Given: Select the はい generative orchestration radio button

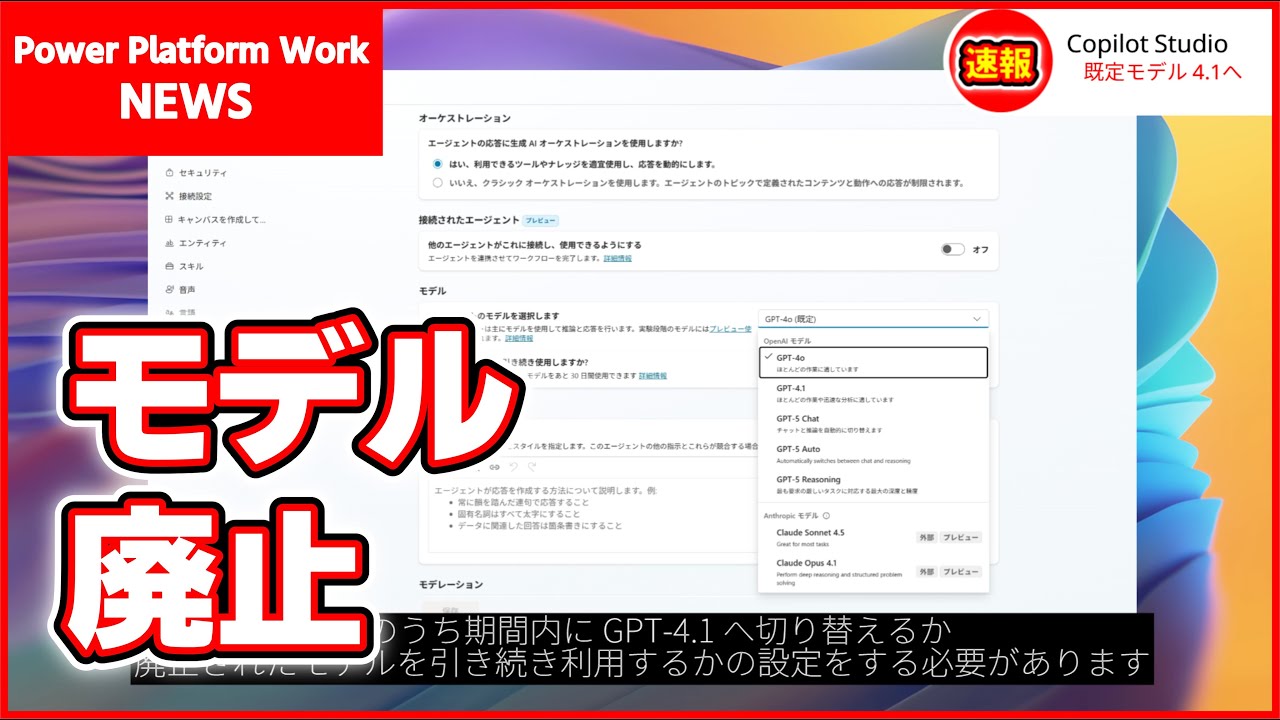Looking at the screenshot, I should 437,164.
